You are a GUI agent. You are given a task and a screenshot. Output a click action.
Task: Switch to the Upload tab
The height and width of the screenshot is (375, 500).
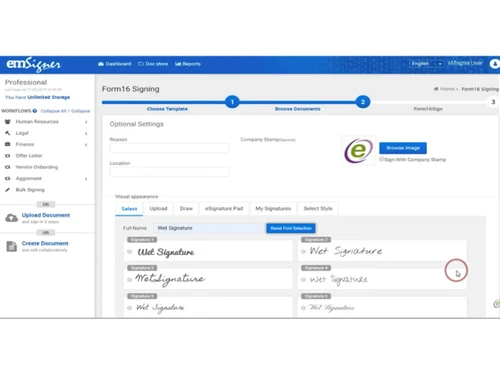pyautogui.click(x=158, y=208)
